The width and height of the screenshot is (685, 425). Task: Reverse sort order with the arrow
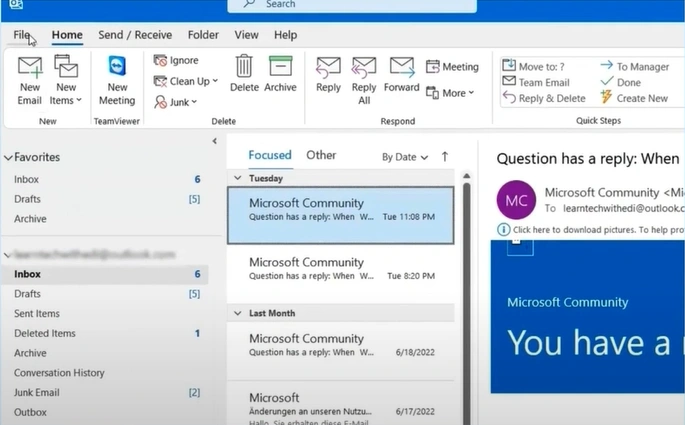(x=445, y=156)
